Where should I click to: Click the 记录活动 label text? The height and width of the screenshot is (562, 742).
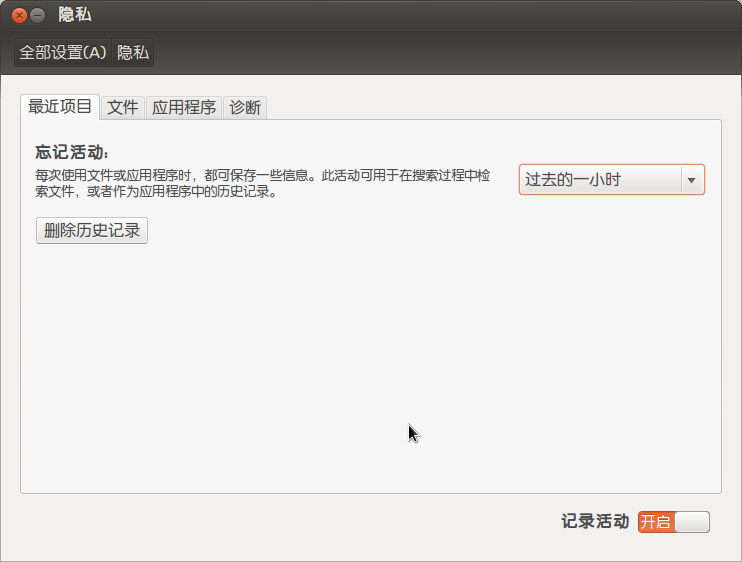pos(595,521)
